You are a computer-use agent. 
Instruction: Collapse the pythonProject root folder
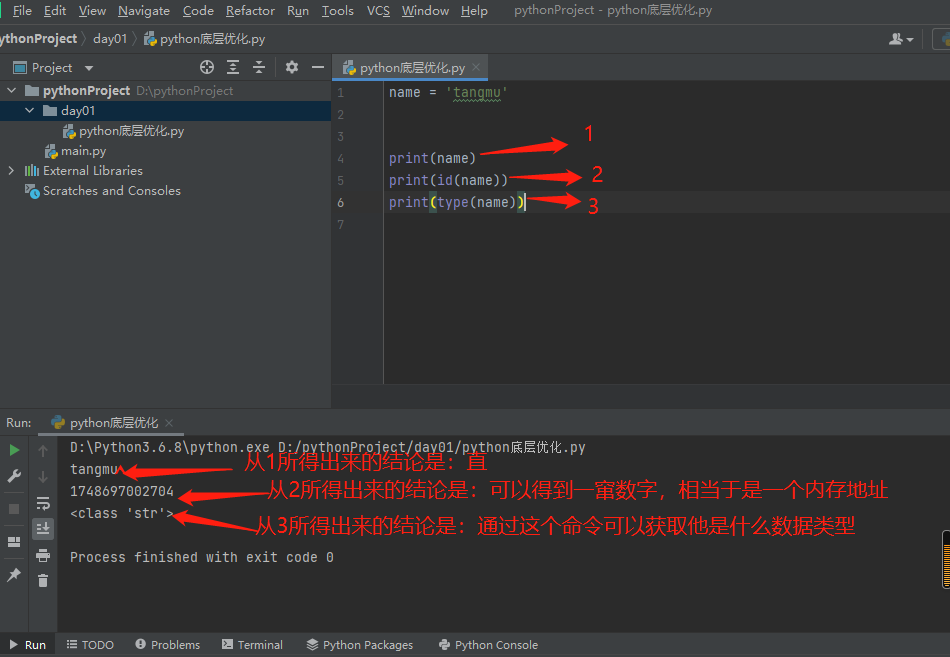[12, 90]
